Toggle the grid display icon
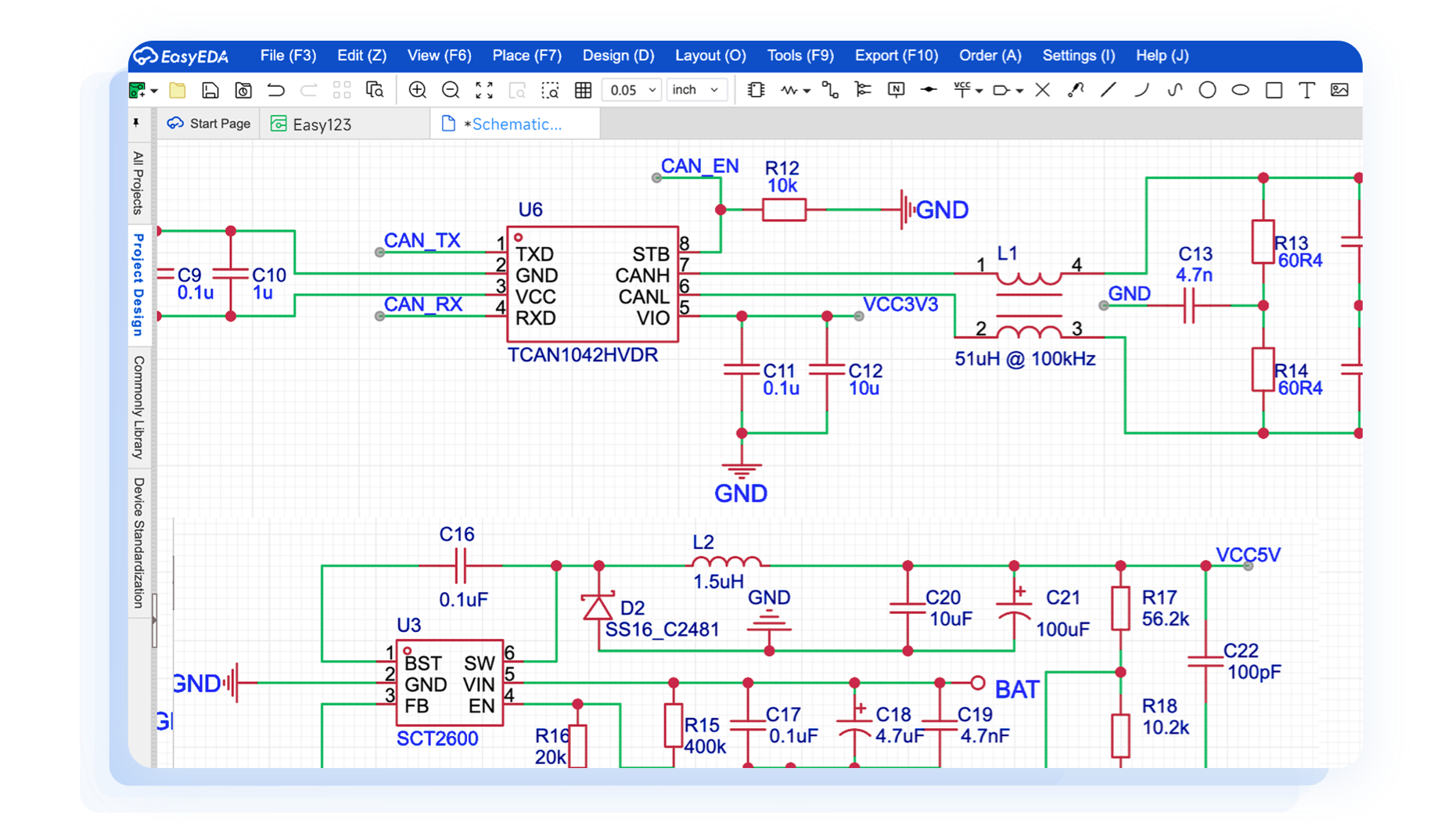This screenshot has height=840, width=1452. pyautogui.click(x=583, y=90)
